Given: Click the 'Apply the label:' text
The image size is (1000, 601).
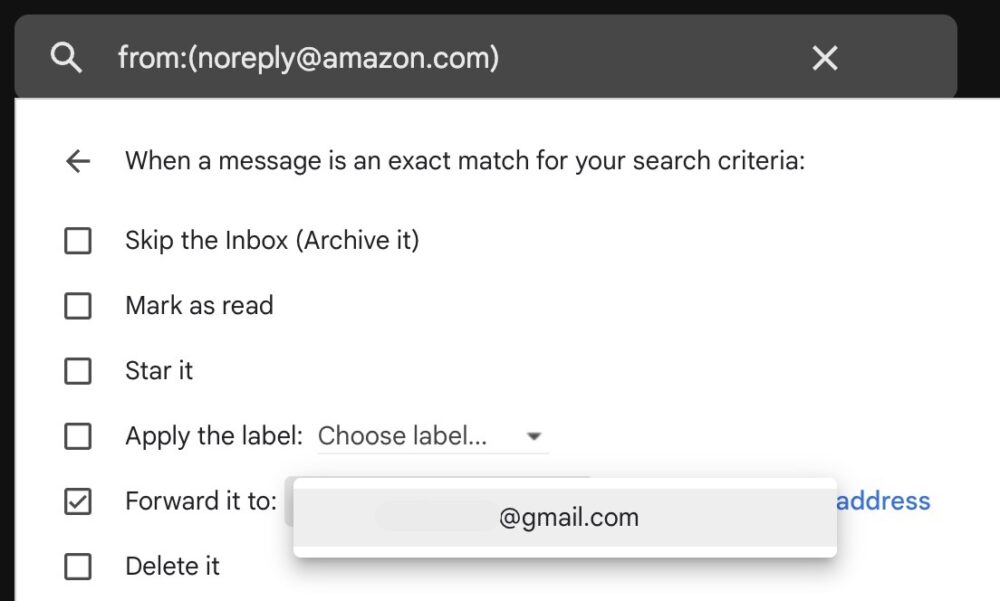Looking at the screenshot, I should pyautogui.click(x=213, y=436).
